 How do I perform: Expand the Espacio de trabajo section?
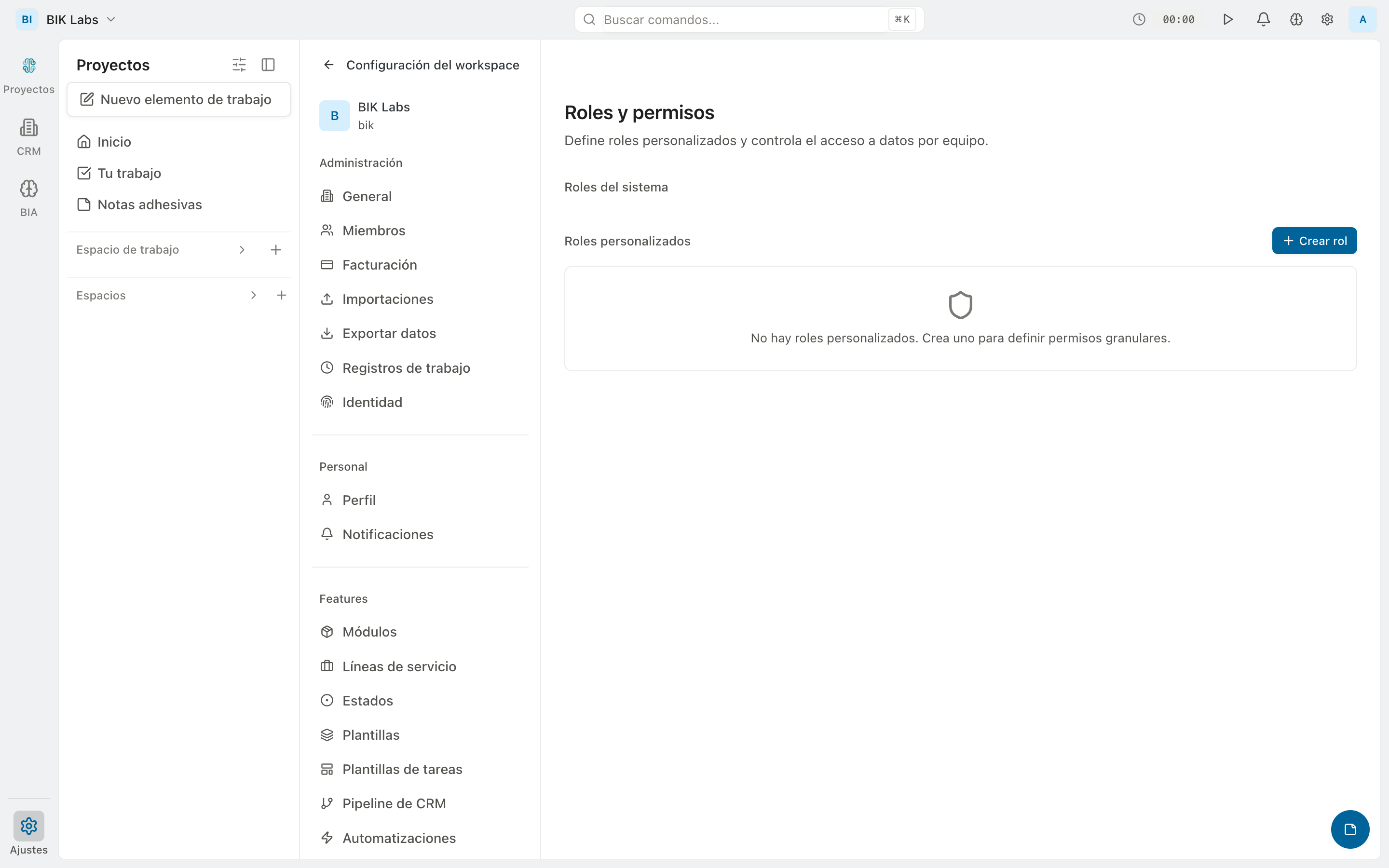(x=242, y=250)
